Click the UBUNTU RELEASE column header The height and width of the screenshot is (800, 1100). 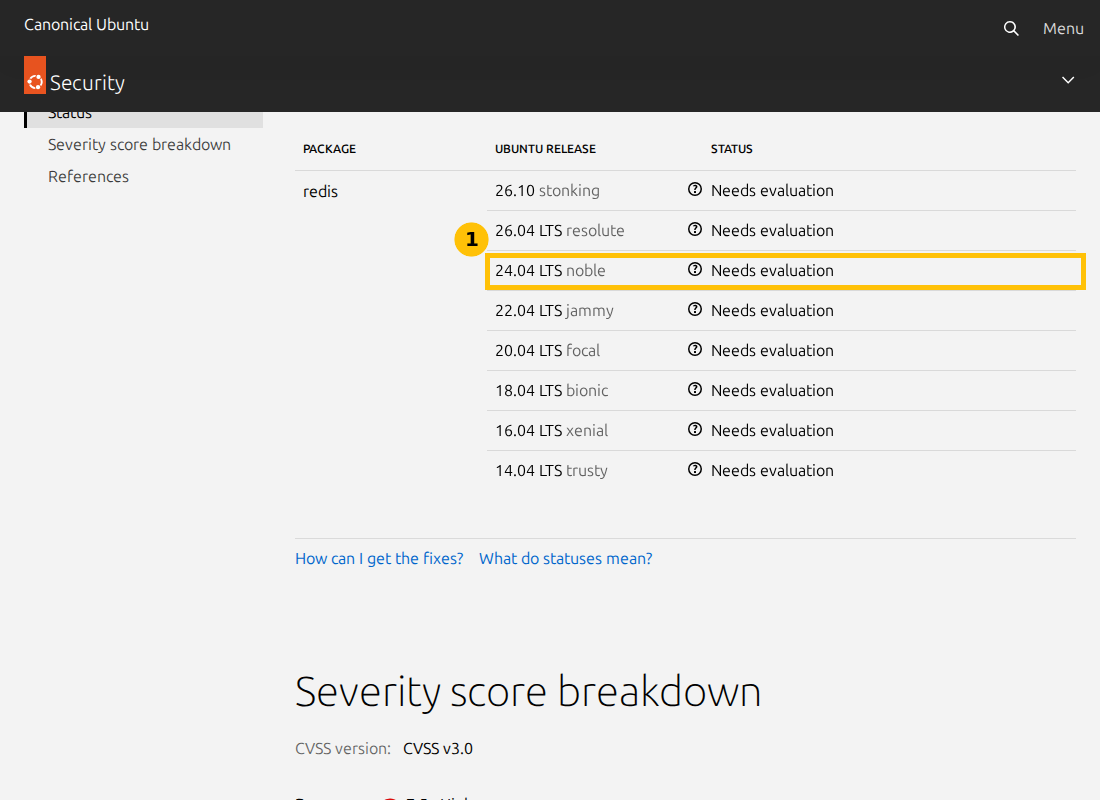pyautogui.click(x=545, y=149)
